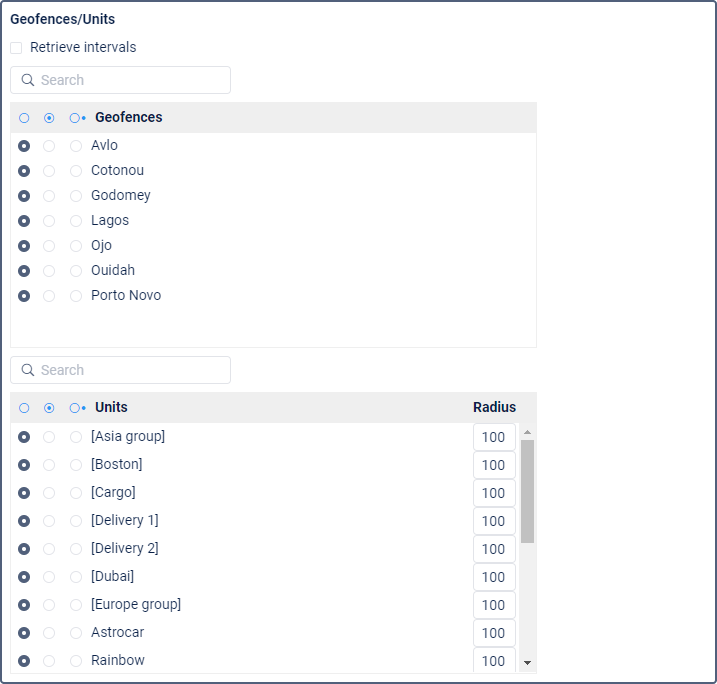
Task: Click the Geofences search field
Action: pos(121,80)
